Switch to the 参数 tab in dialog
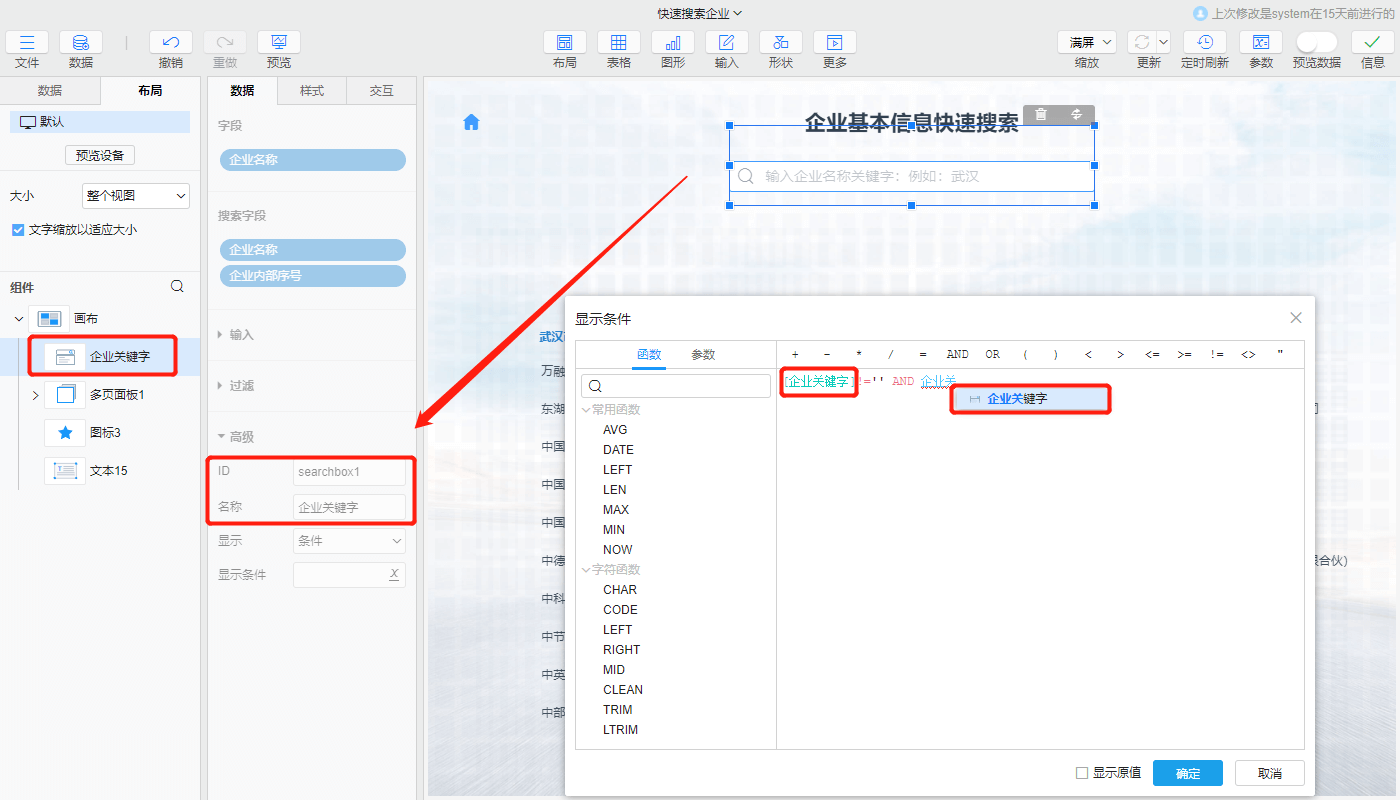This screenshot has height=800, width=1400. (x=703, y=355)
